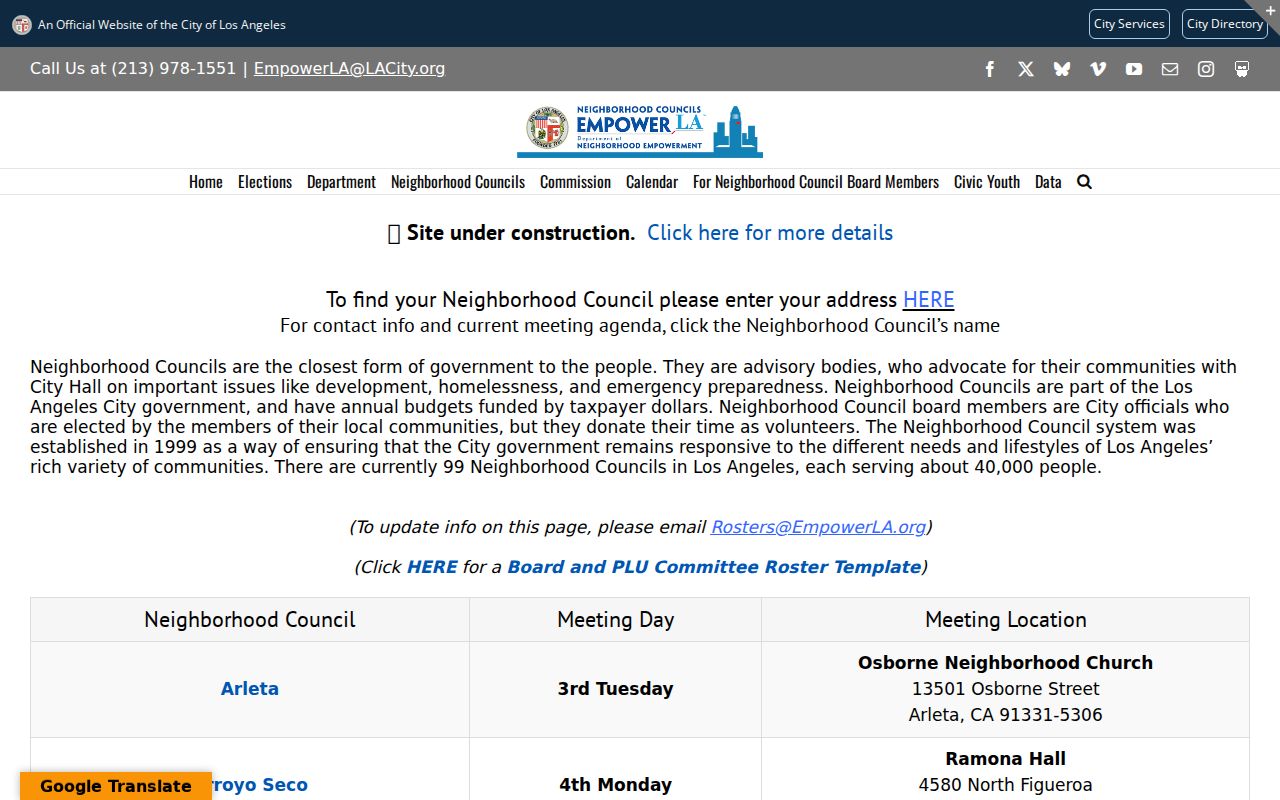
Task: Open the Commission menu item
Action: point(575,182)
